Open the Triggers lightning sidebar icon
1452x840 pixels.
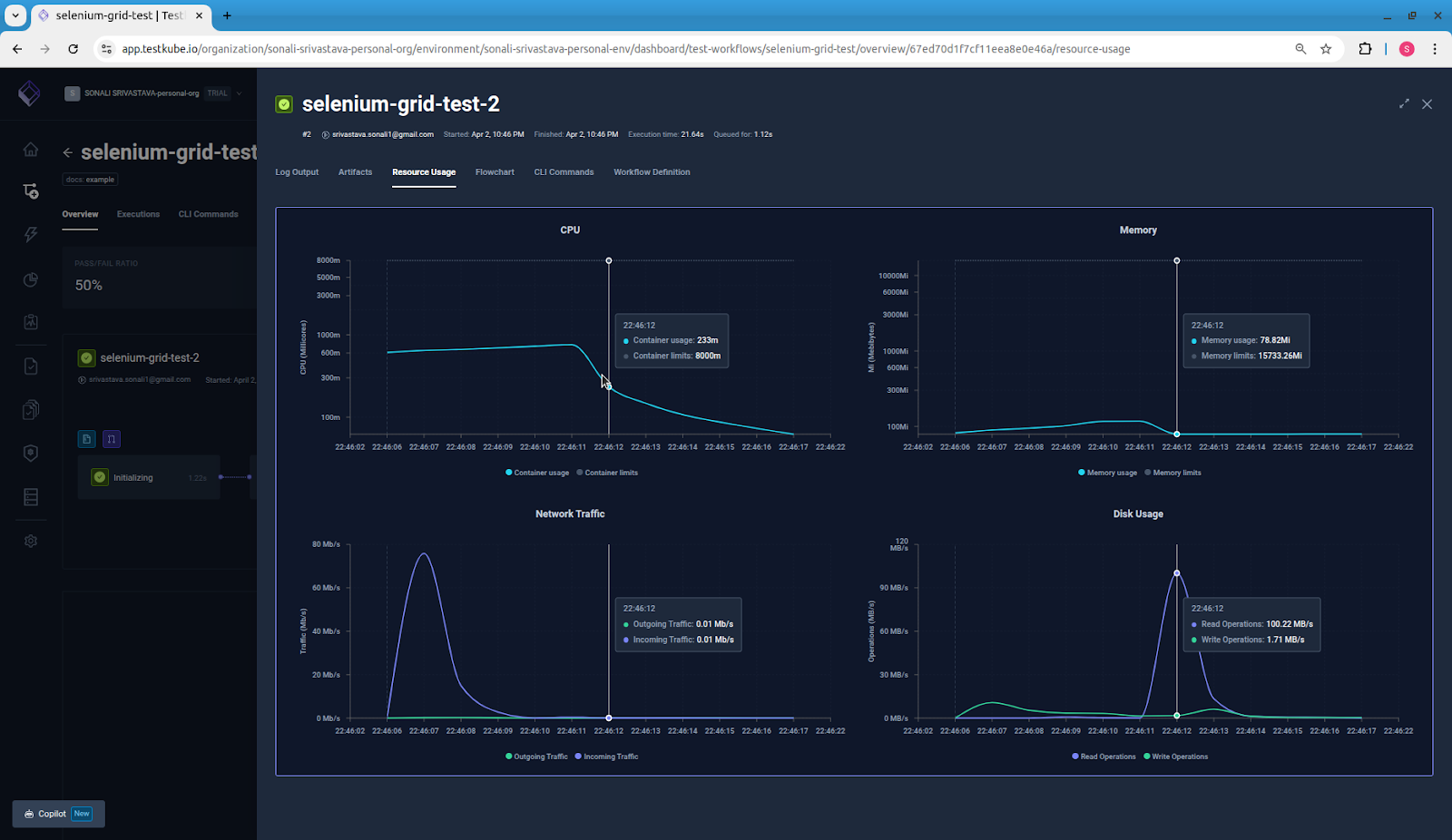30,234
